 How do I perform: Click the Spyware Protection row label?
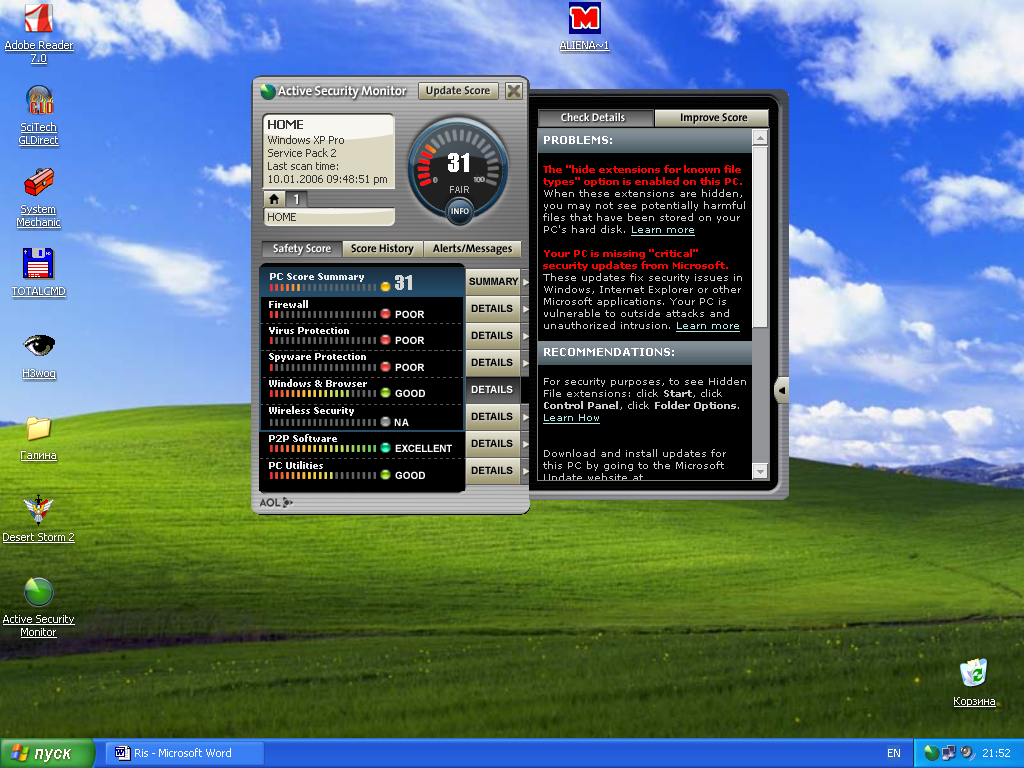click(x=317, y=357)
